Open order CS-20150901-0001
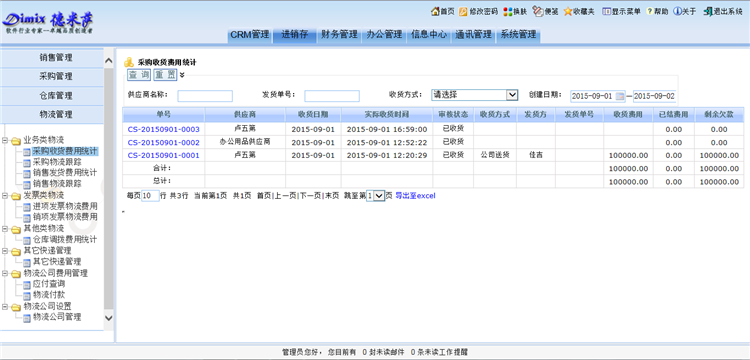Screen dimensions: 750x360 point(164,155)
